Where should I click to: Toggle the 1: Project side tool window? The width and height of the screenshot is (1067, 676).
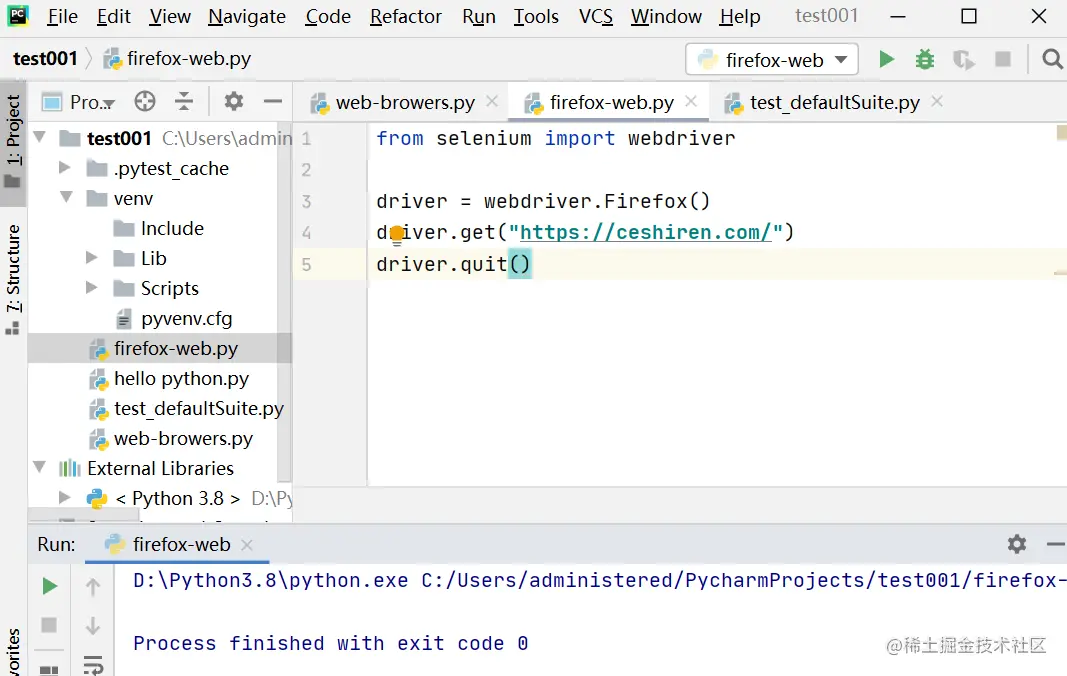tap(13, 142)
